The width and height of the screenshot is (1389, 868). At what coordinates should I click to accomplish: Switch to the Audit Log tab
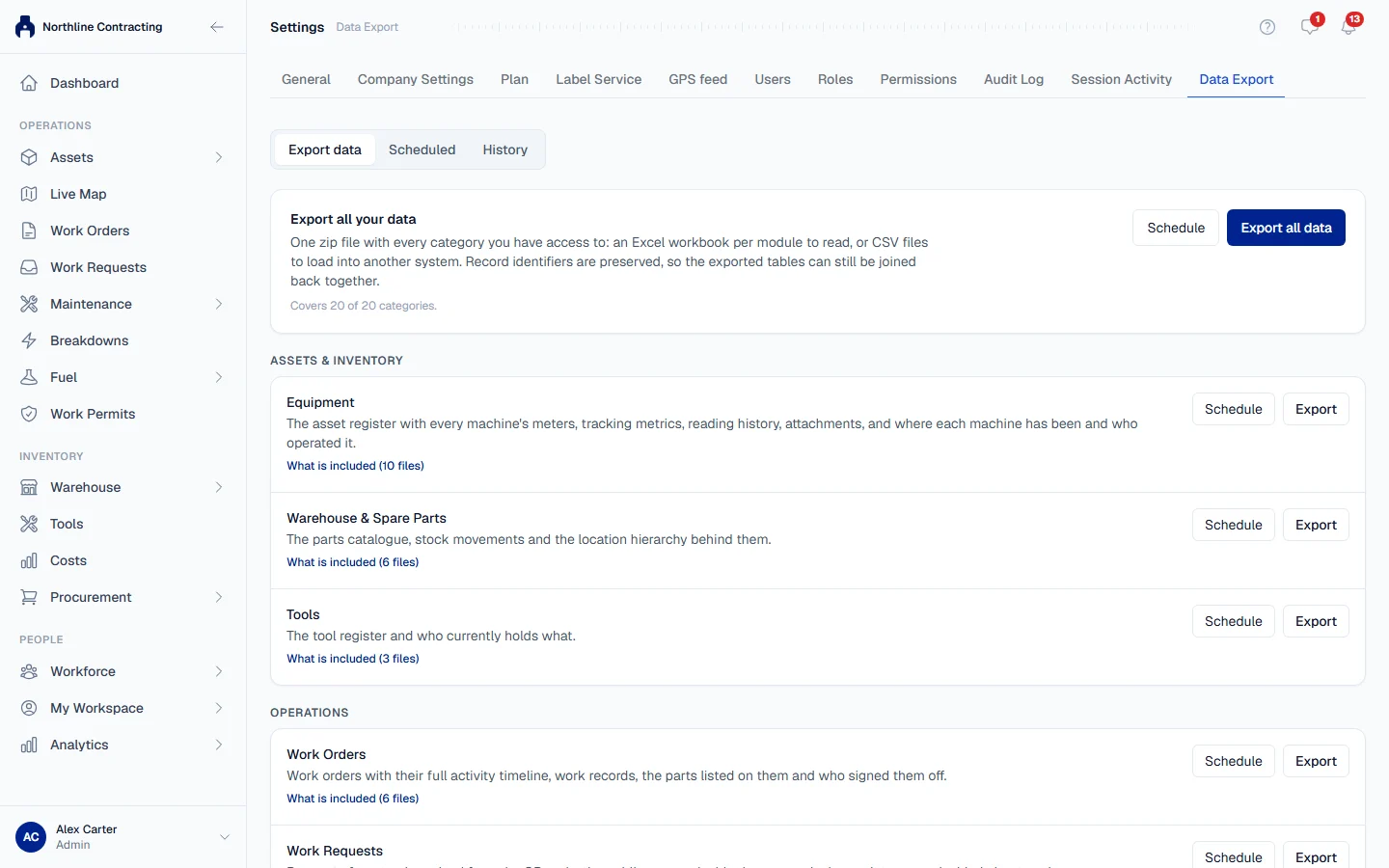pos(1014,79)
